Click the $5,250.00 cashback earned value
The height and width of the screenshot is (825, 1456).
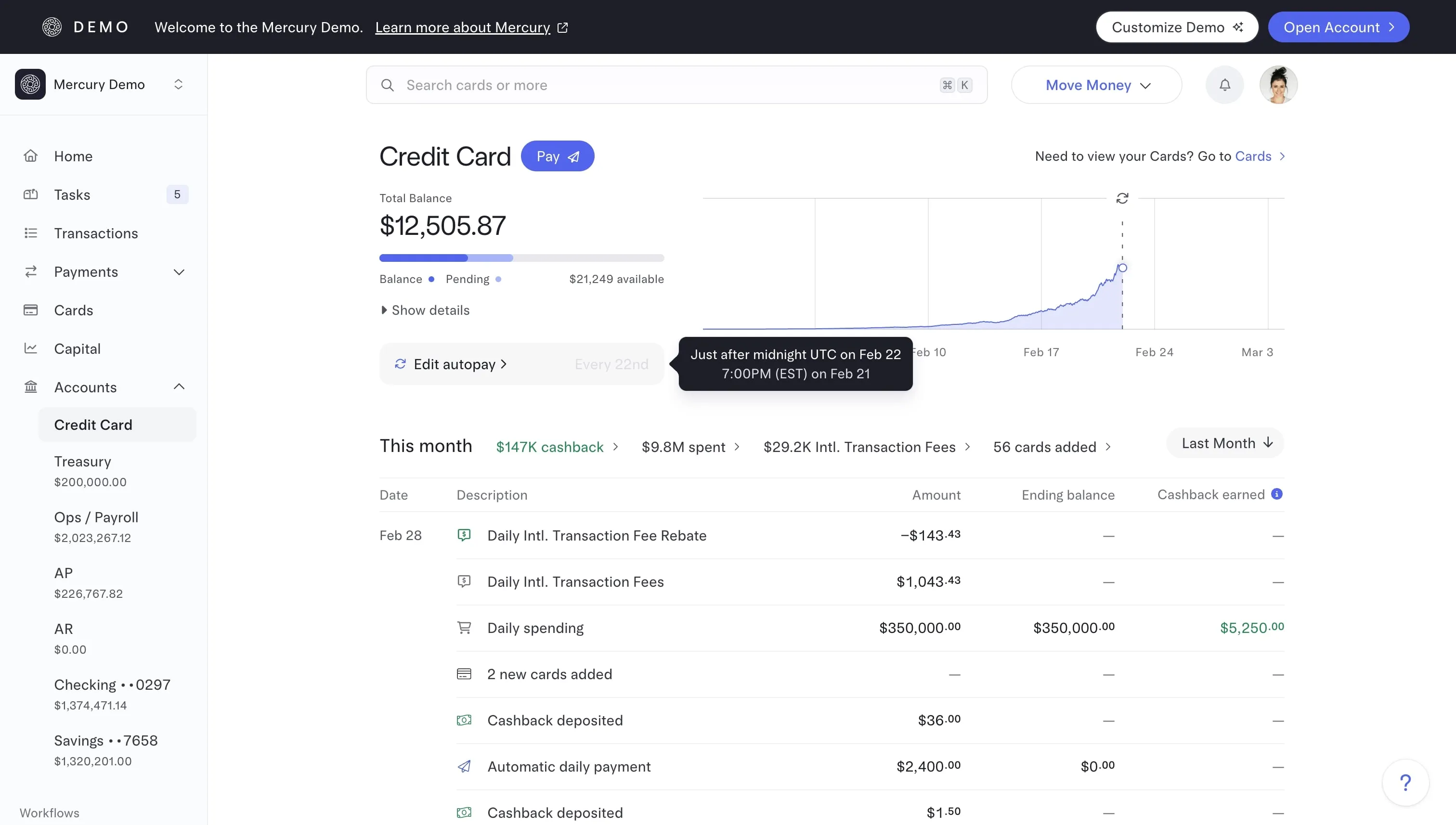pos(1252,627)
